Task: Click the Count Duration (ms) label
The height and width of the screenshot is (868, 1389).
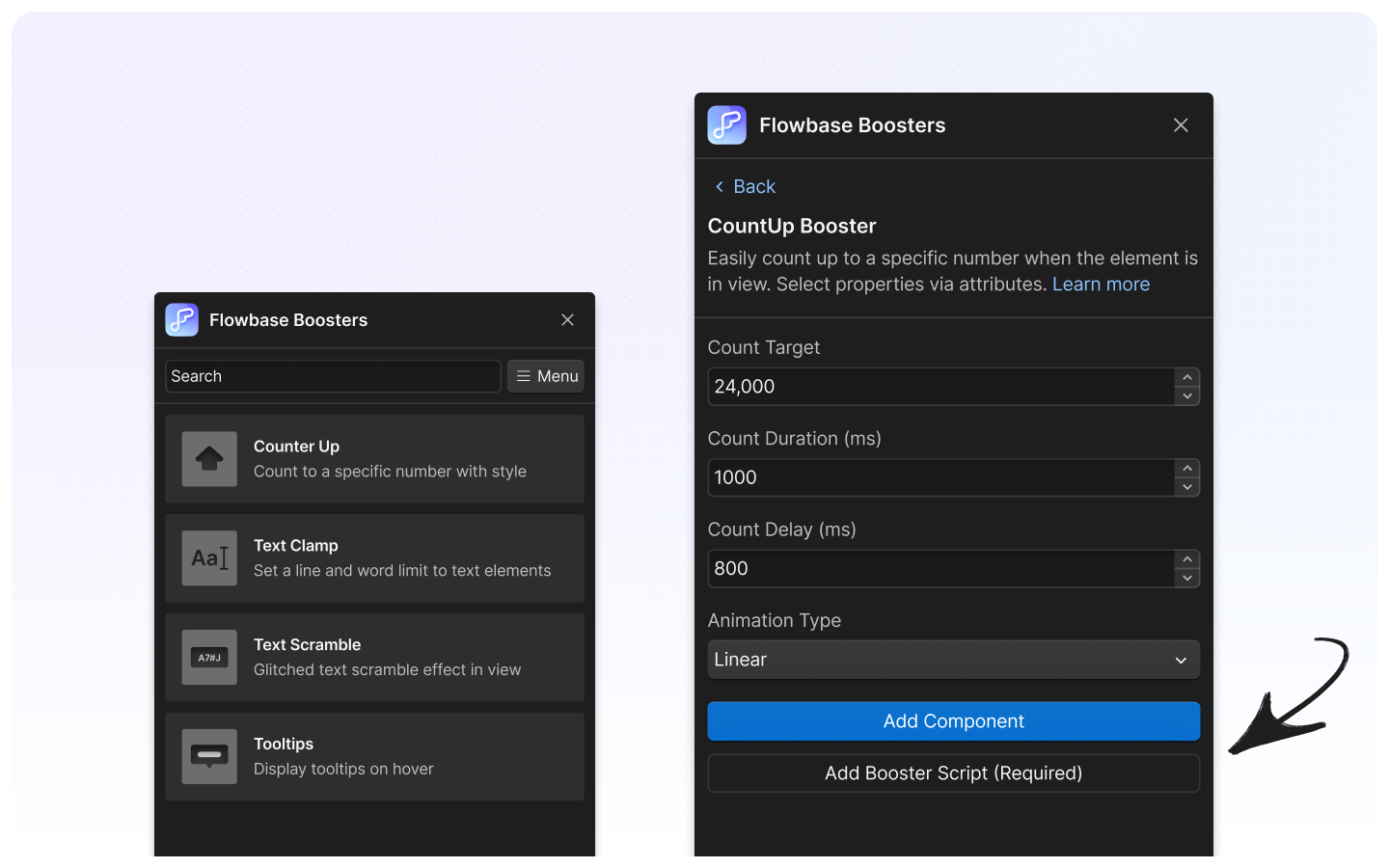Action: tap(795, 439)
